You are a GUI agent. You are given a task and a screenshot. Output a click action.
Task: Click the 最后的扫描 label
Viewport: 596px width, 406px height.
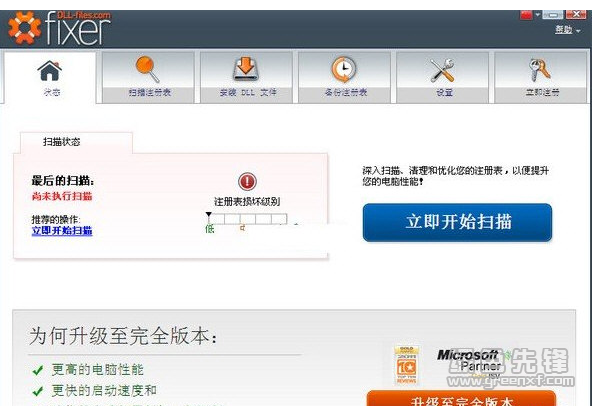point(63,181)
